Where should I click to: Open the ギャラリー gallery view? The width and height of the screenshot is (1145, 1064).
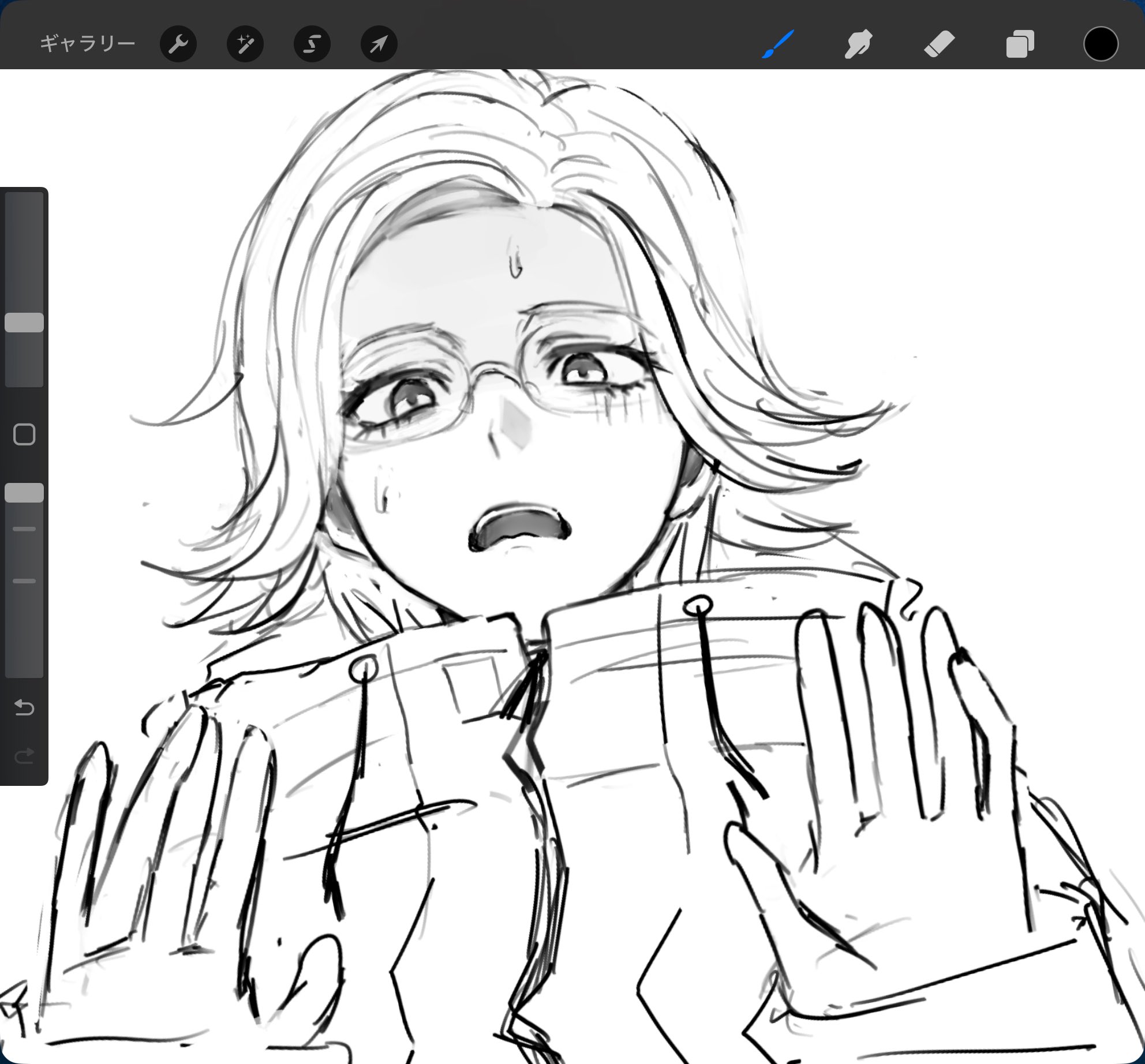coord(87,43)
